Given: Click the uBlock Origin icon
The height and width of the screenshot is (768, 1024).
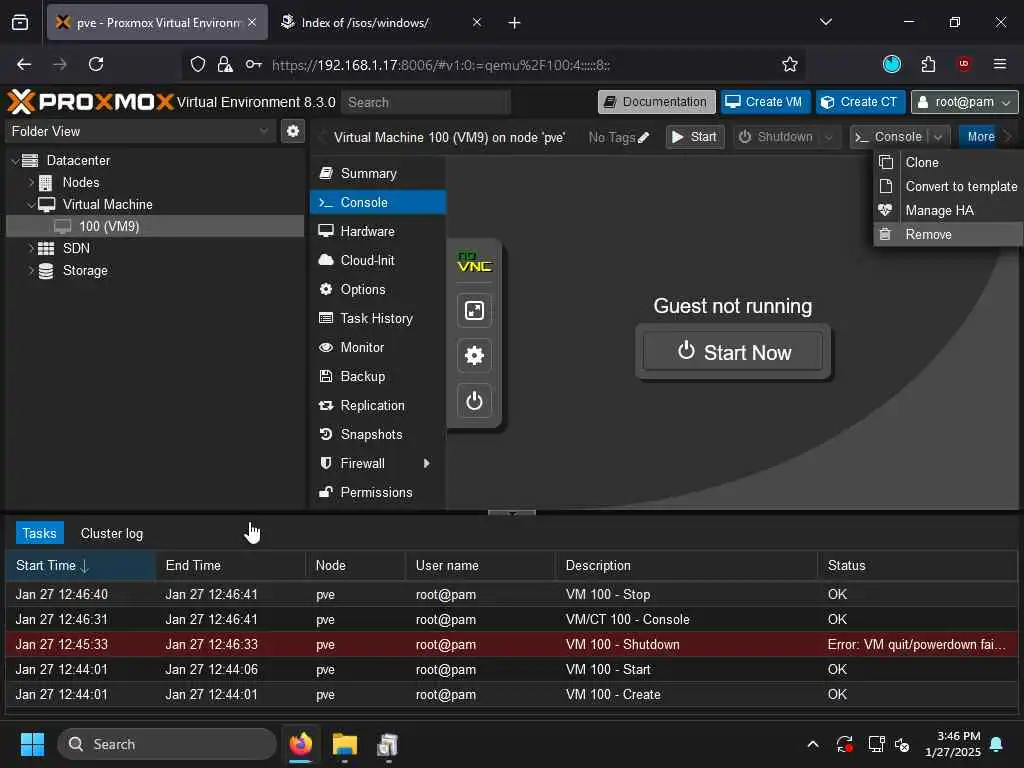Looking at the screenshot, I should coord(963,64).
